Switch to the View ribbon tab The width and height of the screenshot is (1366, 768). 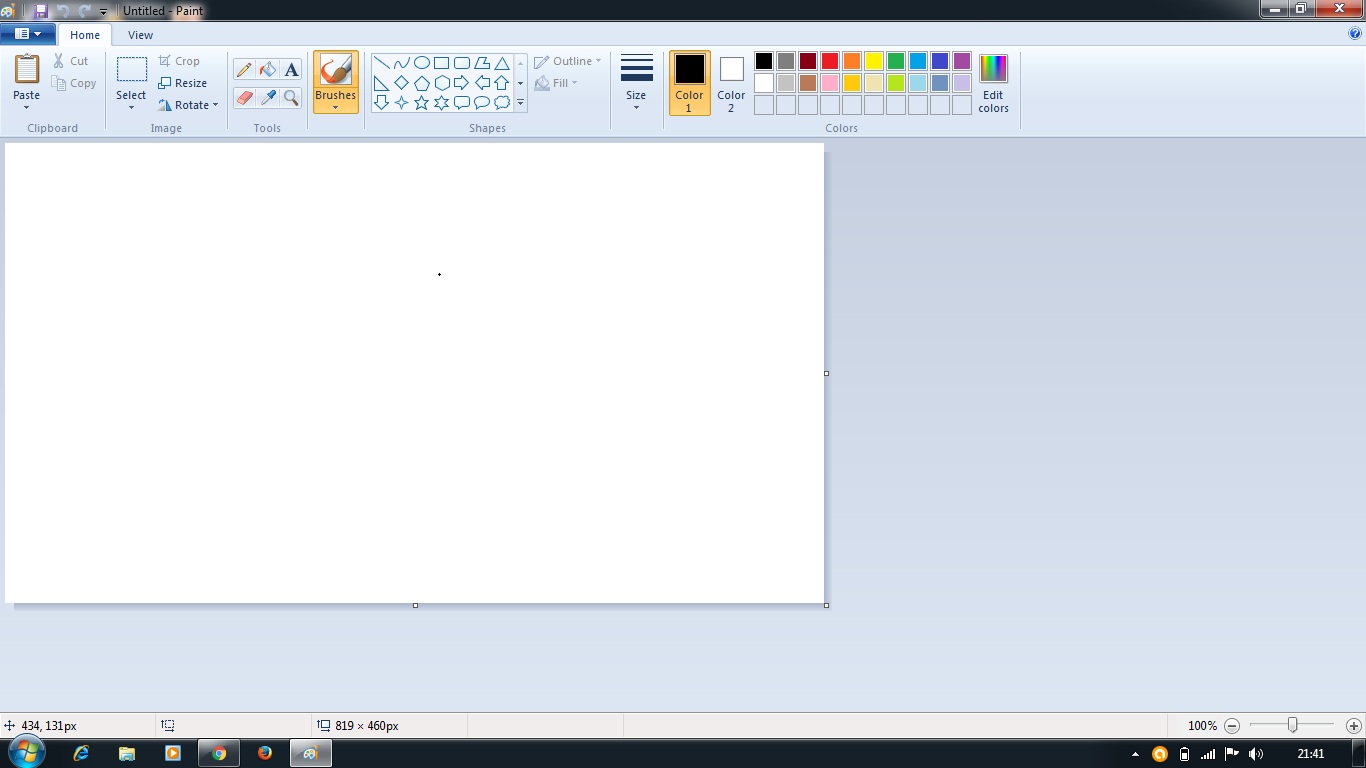[141, 35]
